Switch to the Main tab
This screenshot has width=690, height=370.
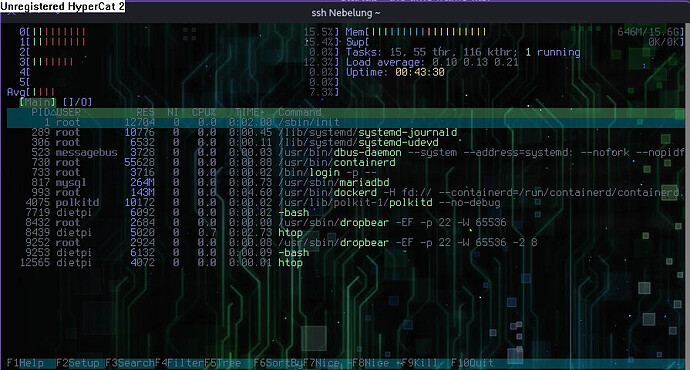(38, 102)
